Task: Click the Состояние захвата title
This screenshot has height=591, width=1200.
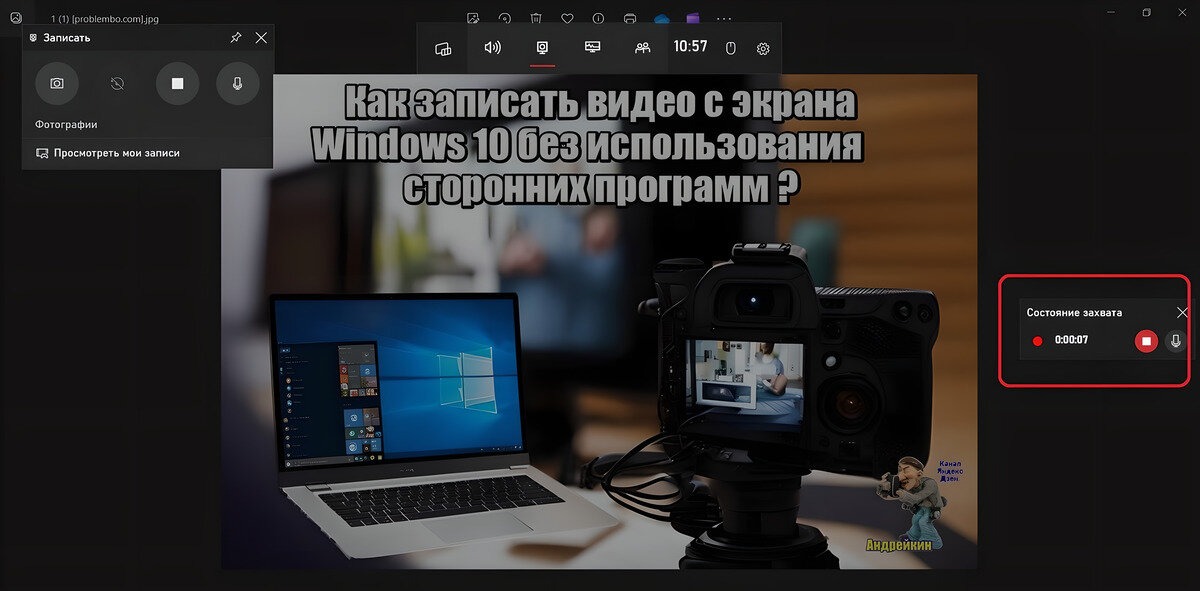Action: [1074, 312]
